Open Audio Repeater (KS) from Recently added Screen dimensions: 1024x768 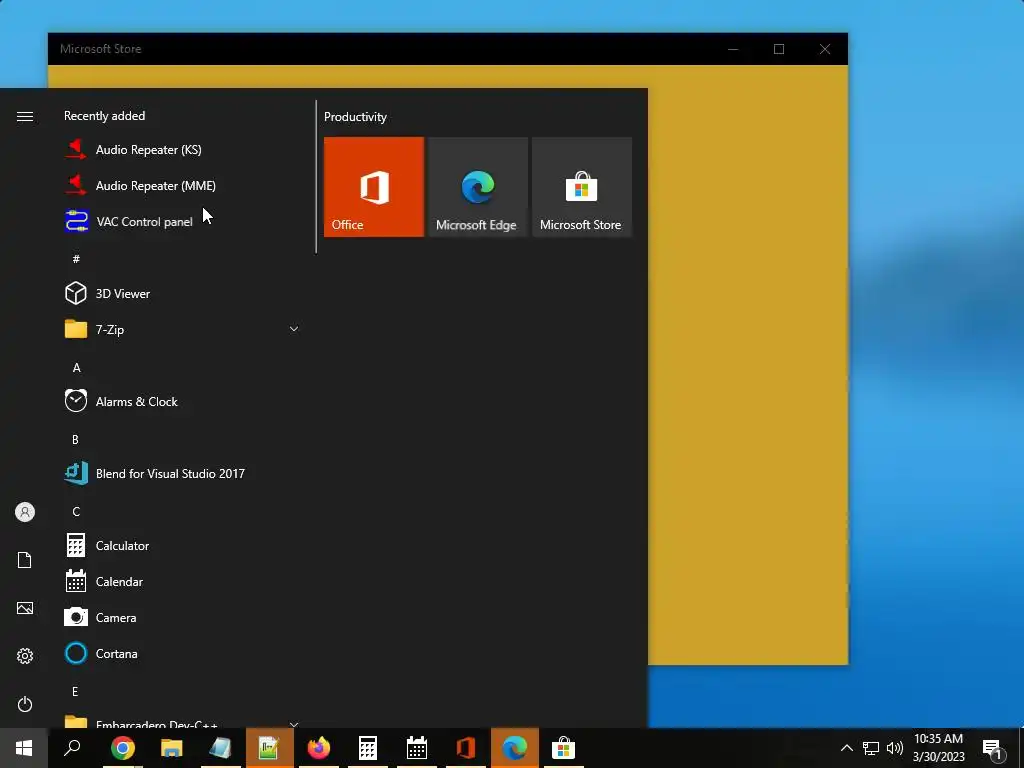click(182, 150)
